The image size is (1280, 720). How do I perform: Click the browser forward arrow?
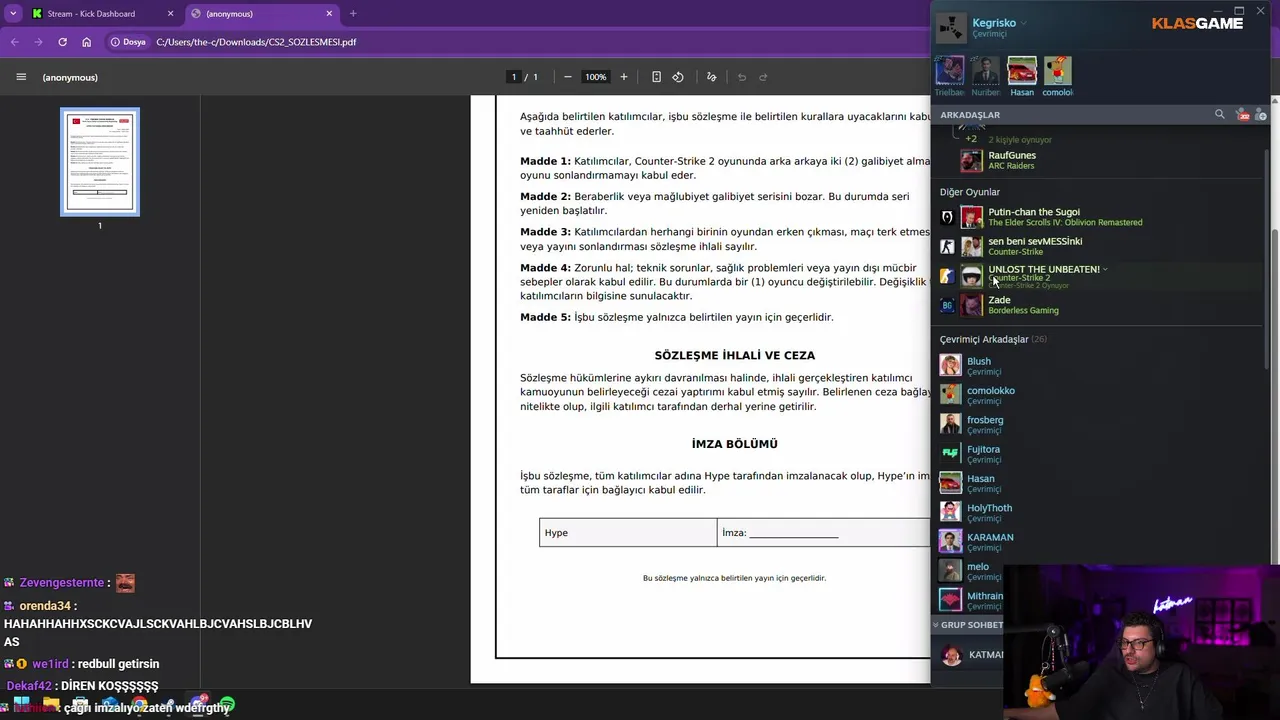pos(38,42)
